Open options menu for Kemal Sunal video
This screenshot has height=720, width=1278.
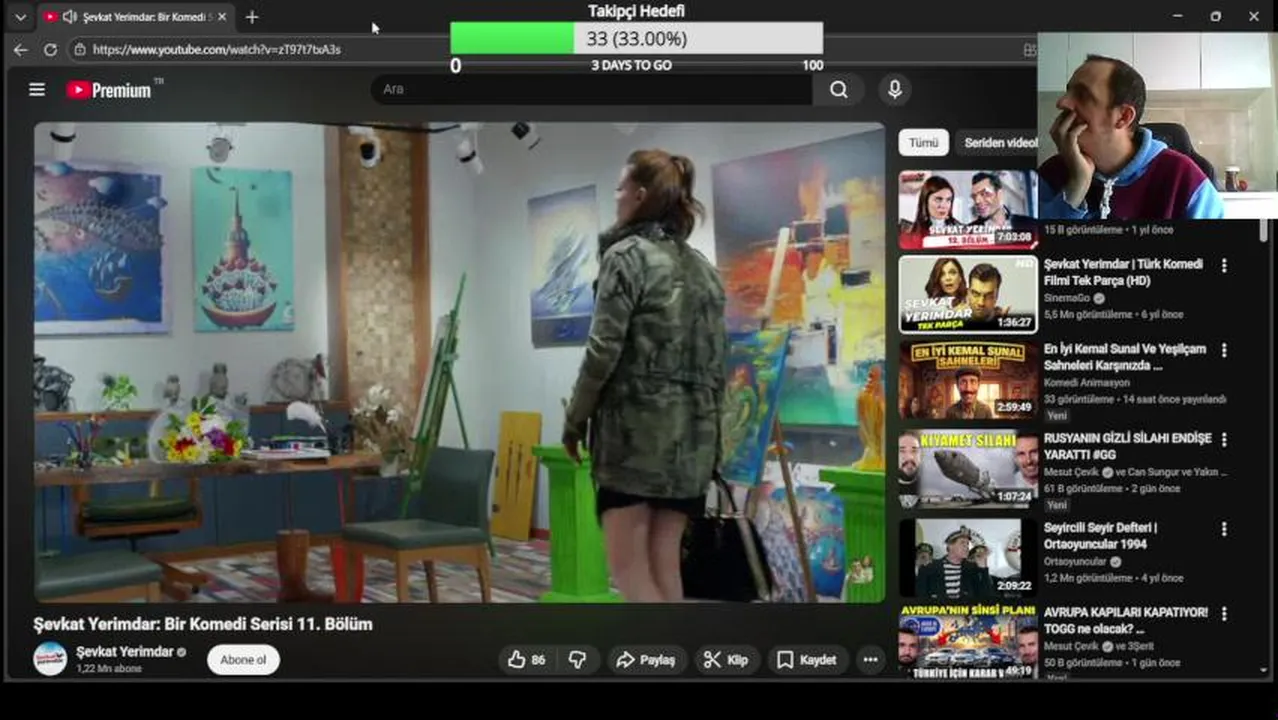click(x=1224, y=351)
